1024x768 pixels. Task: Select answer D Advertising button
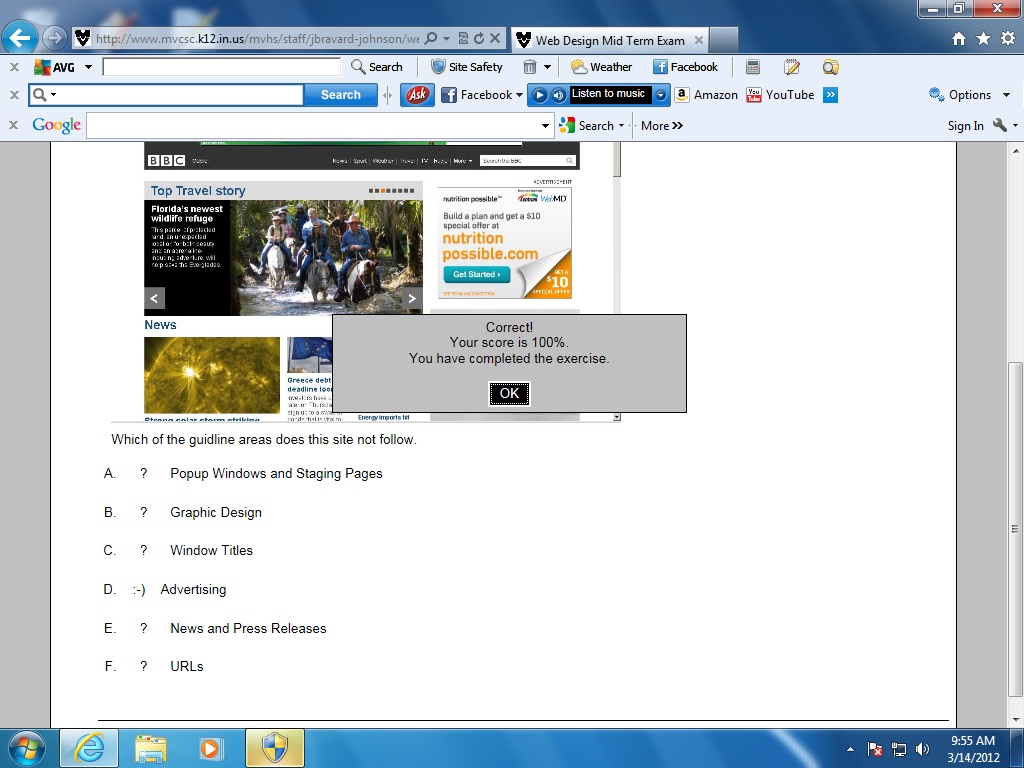tap(139, 590)
